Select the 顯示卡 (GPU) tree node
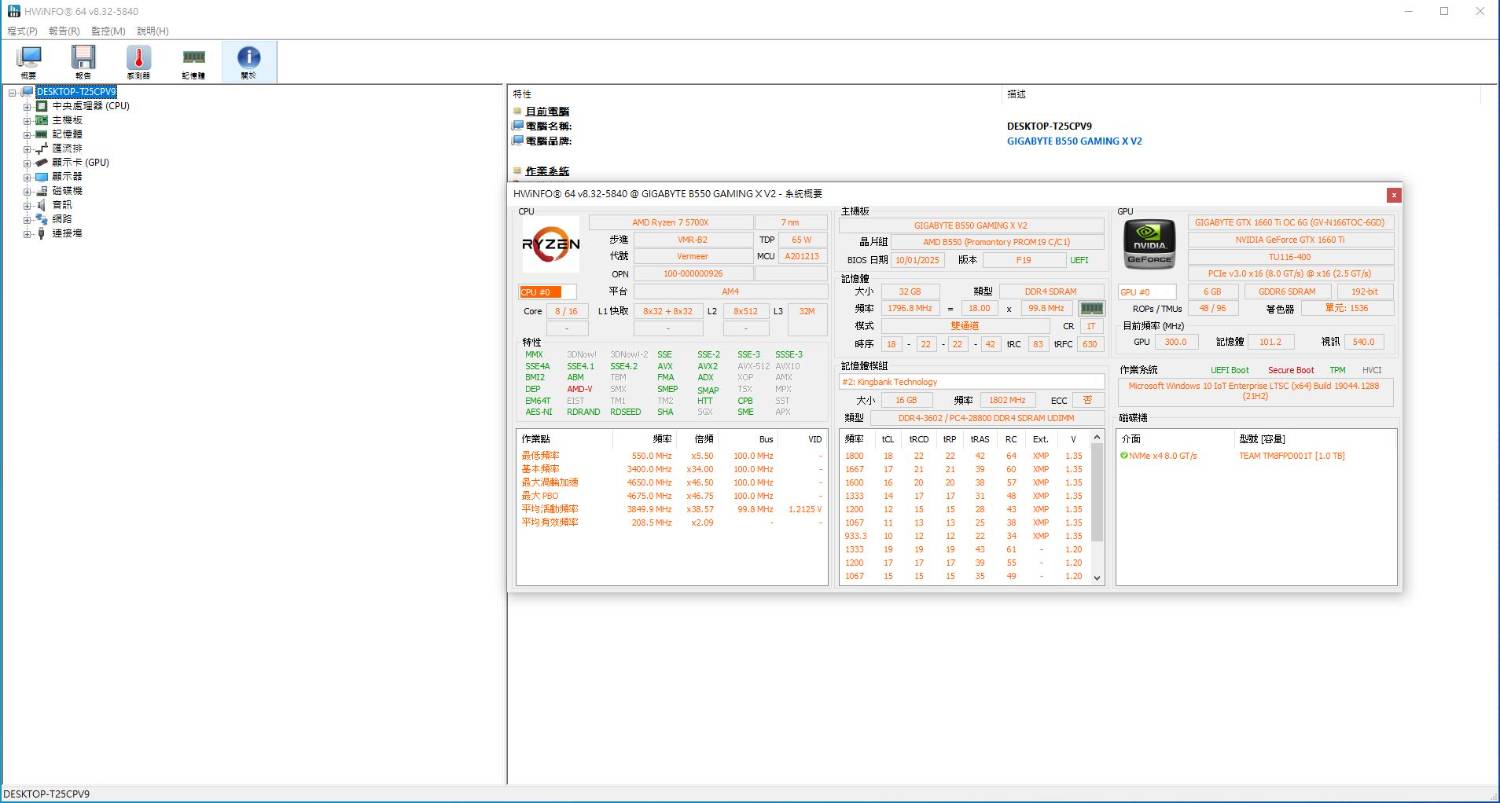 pos(80,162)
